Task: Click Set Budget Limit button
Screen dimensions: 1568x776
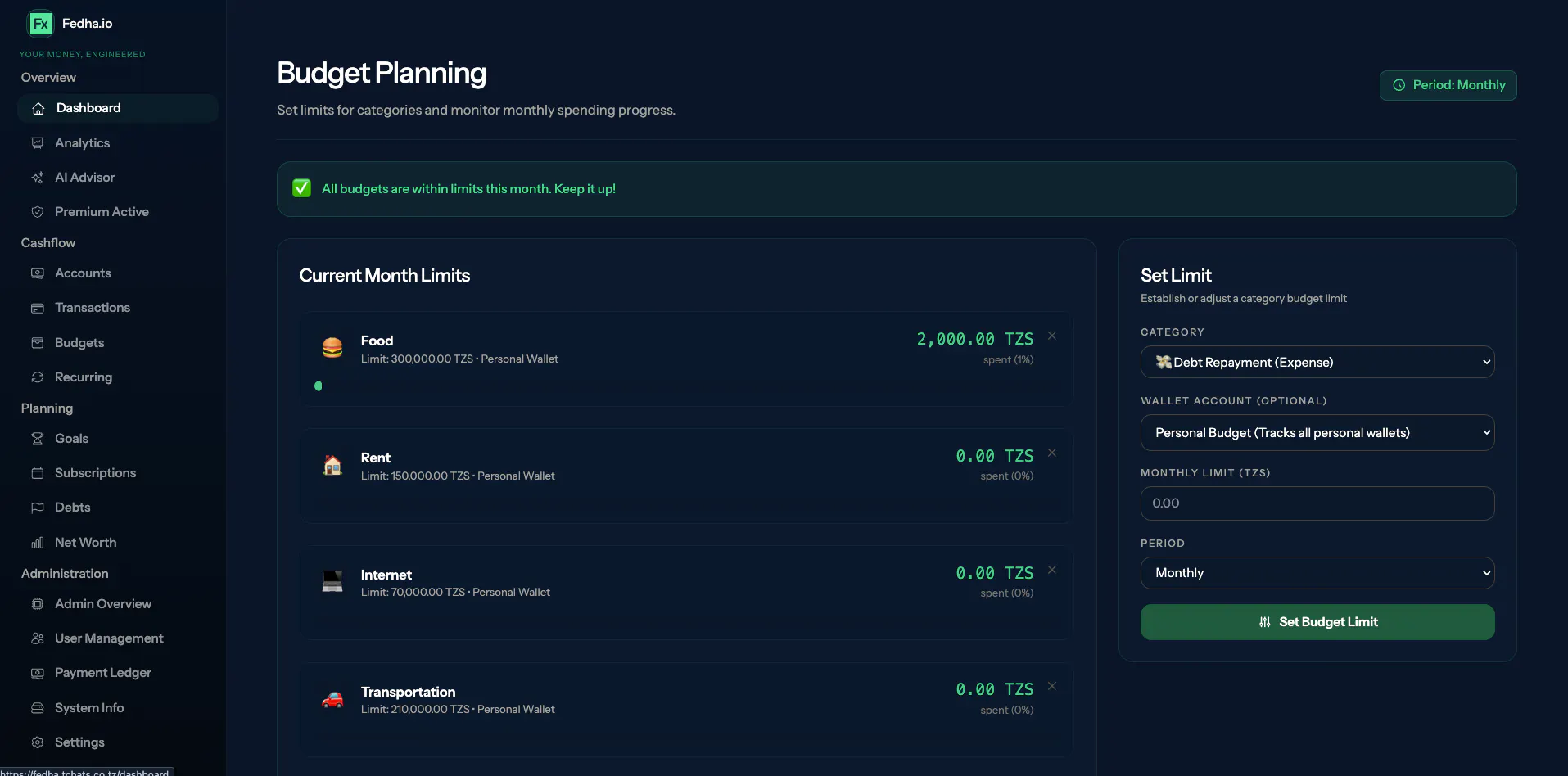Action: pyautogui.click(x=1317, y=622)
